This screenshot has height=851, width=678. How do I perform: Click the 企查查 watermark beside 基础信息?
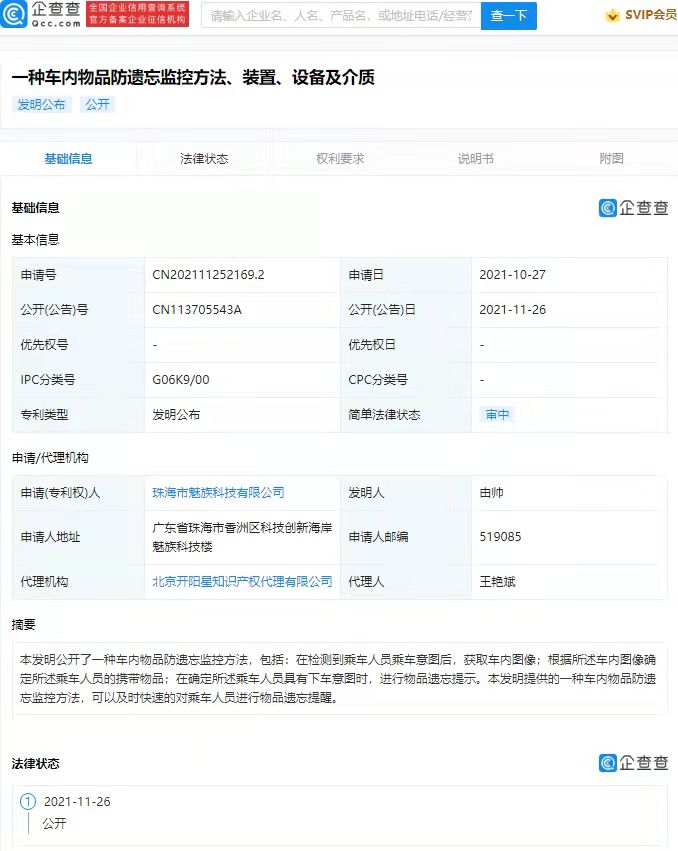tap(633, 207)
